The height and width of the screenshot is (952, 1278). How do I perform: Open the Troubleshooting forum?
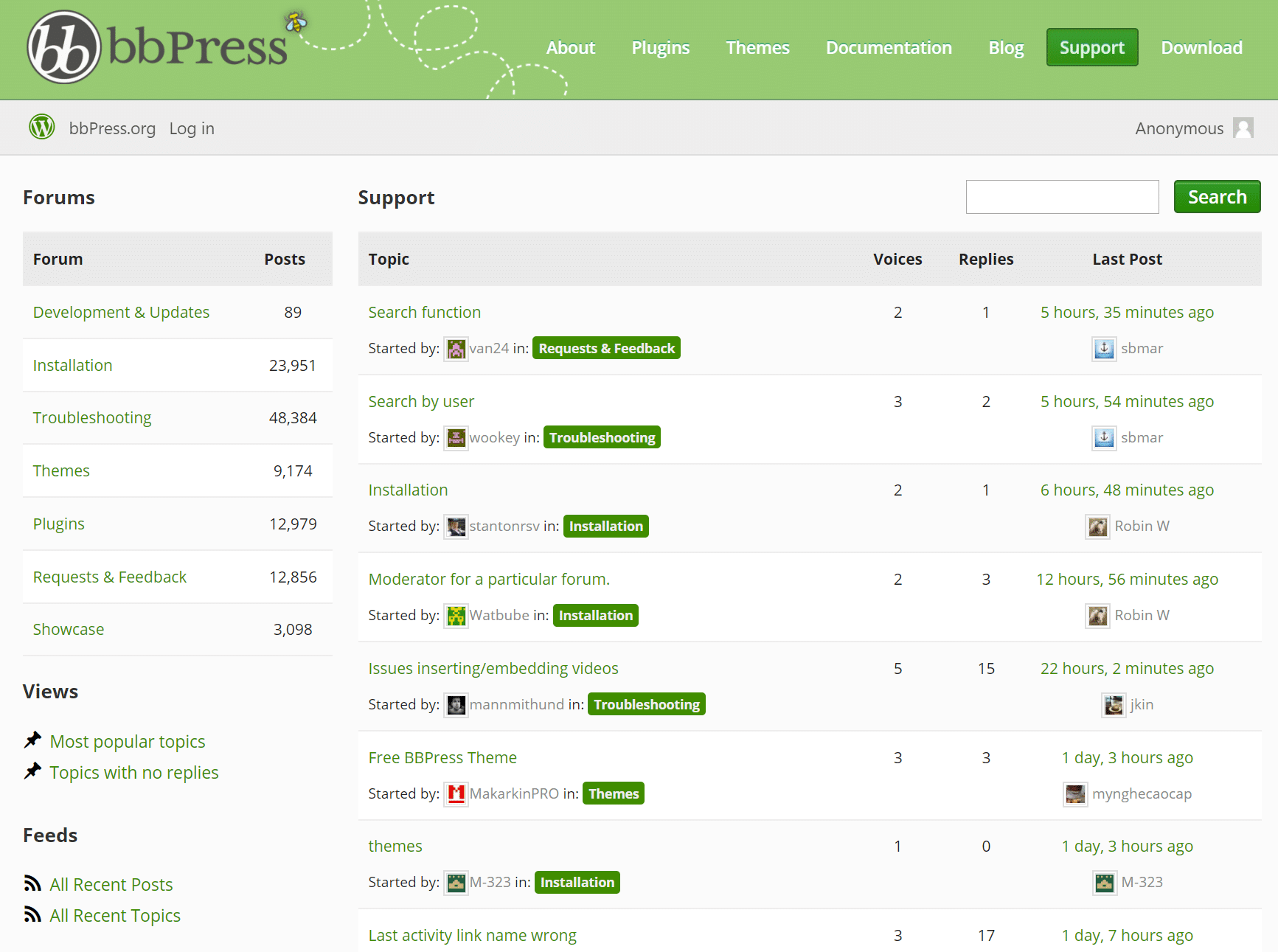91,417
